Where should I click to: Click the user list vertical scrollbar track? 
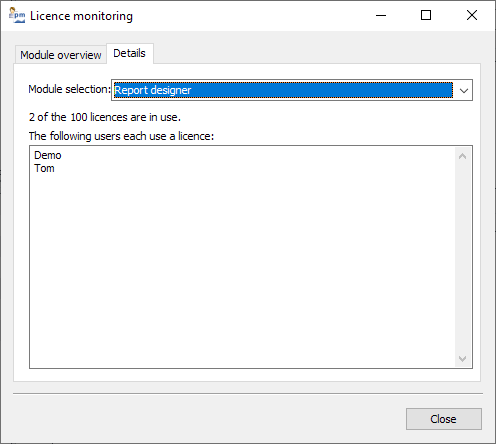pos(462,257)
